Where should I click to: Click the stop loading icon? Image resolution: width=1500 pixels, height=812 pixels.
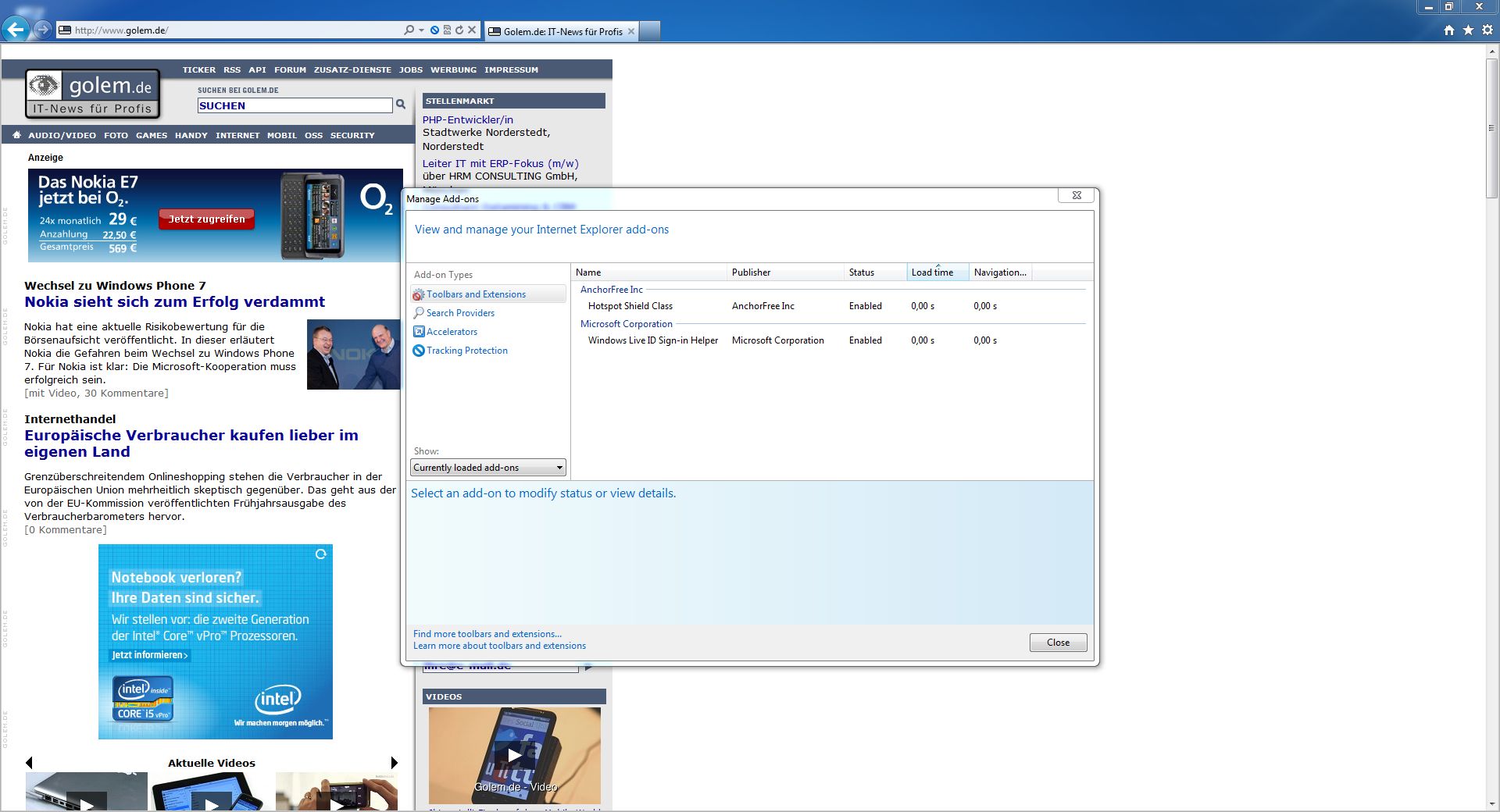click(x=472, y=30)
